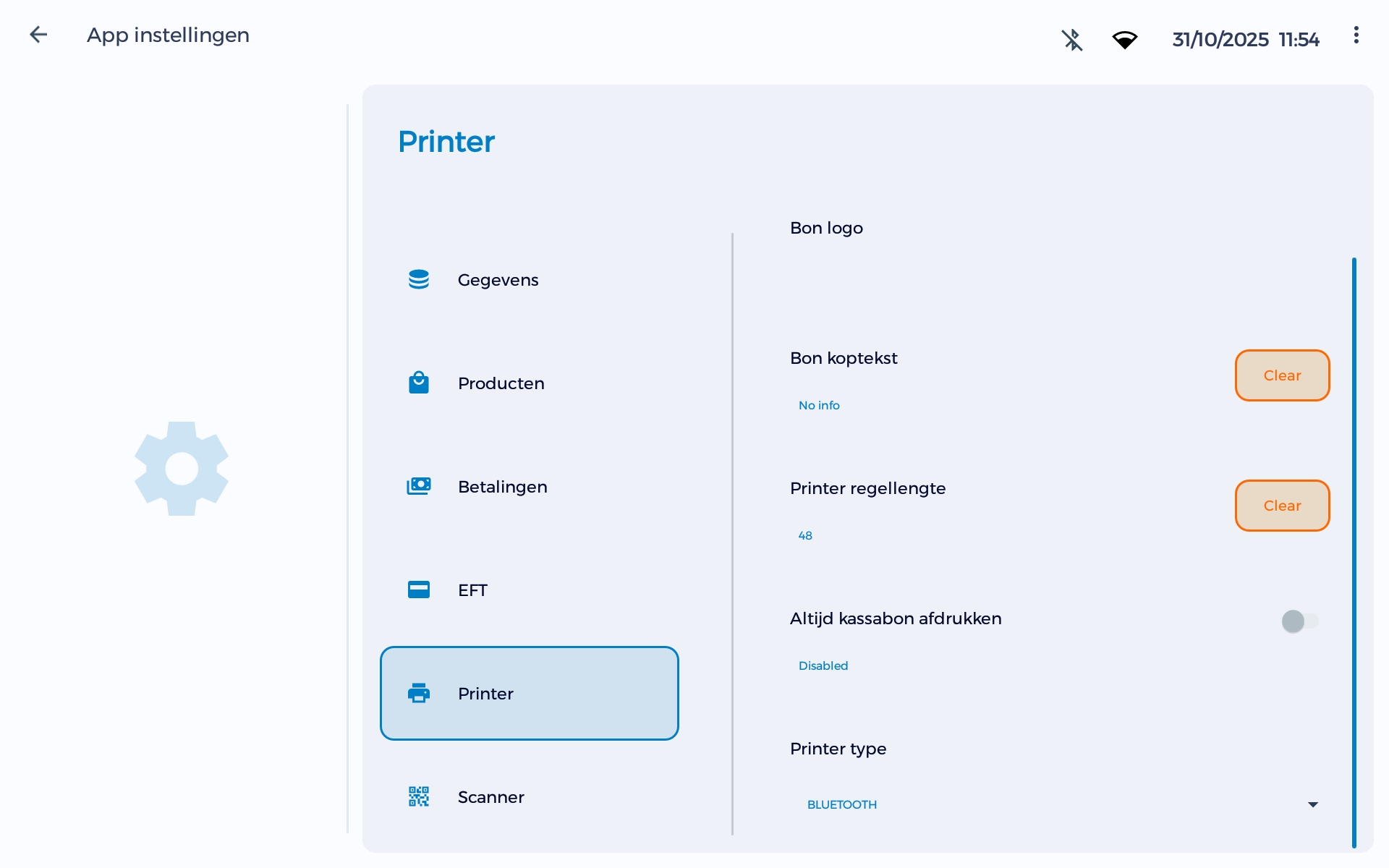Clear the Printer regellengte value
The height and width of the screenshot is (868, 1389).
pos(1282,506)
